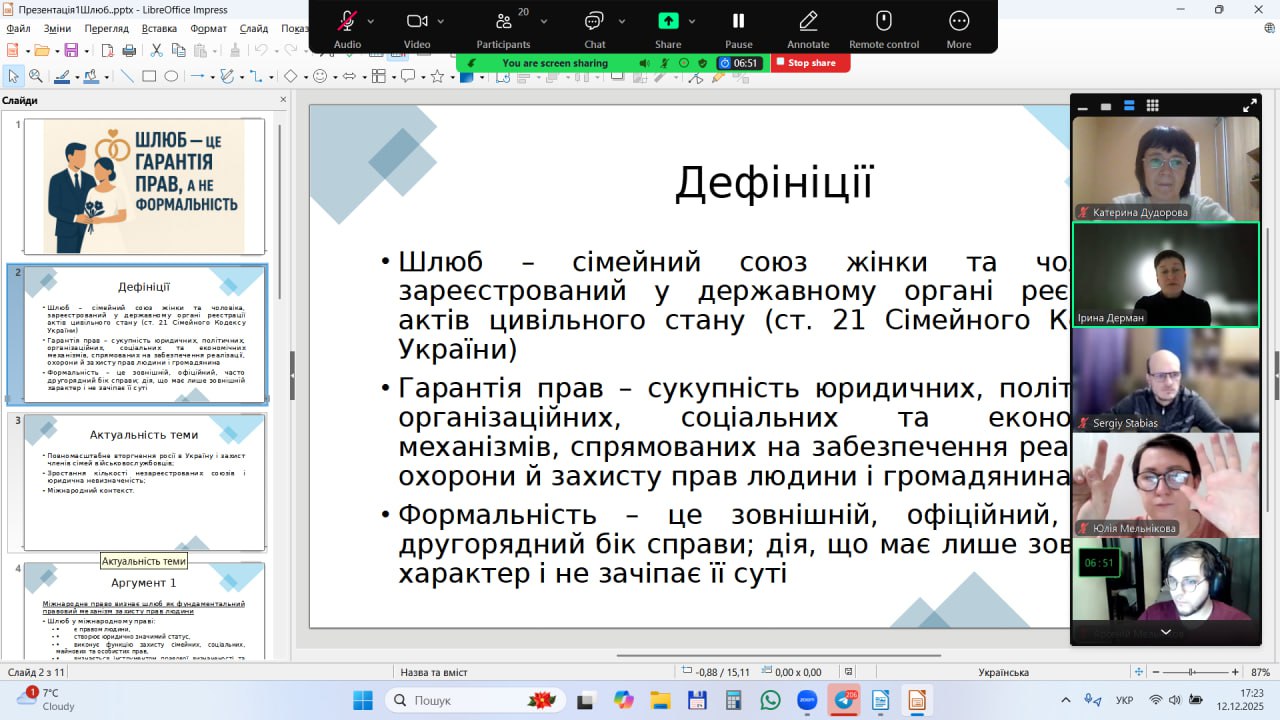Open the Вставка menu
The width and height of the screenshot is (1280, 720).
pyautogui.click(x=159, y=29)
